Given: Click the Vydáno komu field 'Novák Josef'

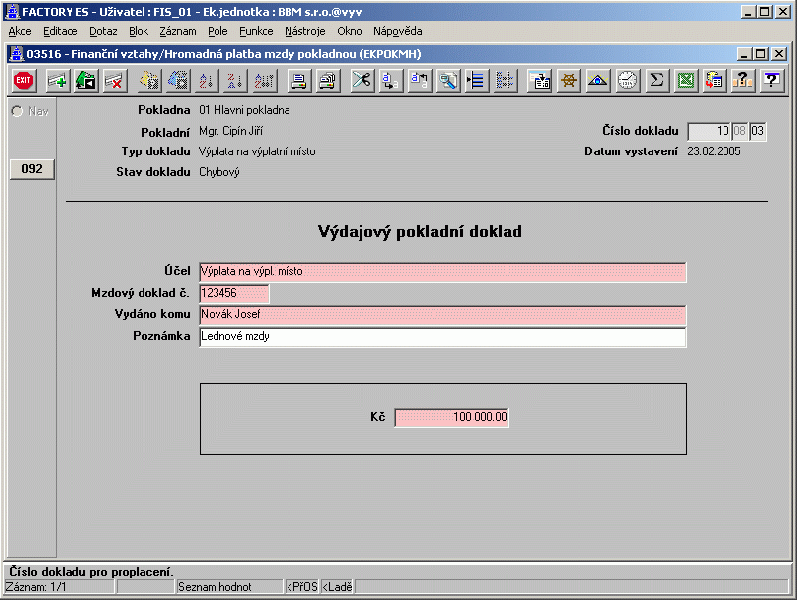Looking at the screenshot, I should click(x=443, y=315).
